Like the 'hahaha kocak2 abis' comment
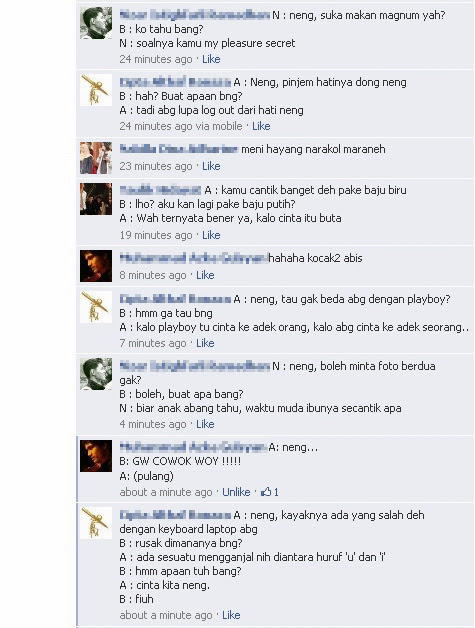Viewport: 475px width, 628px height. (205, 275)
